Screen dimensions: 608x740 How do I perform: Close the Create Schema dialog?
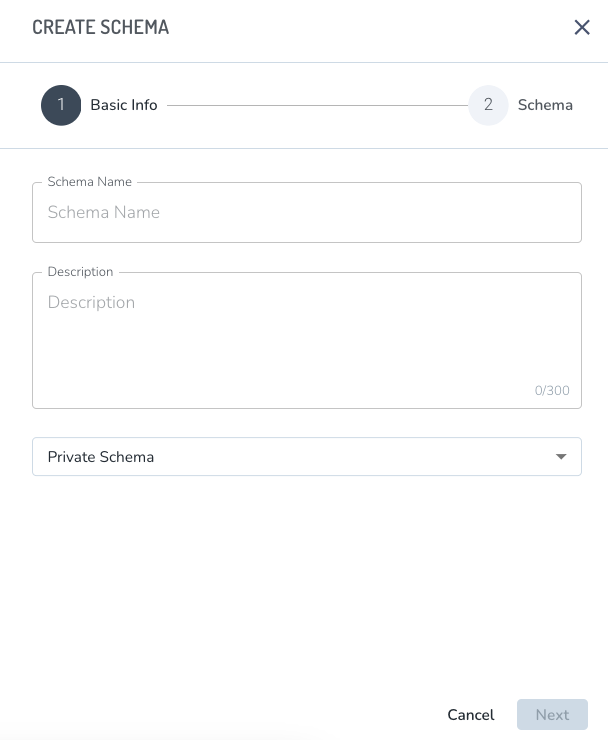582,28
